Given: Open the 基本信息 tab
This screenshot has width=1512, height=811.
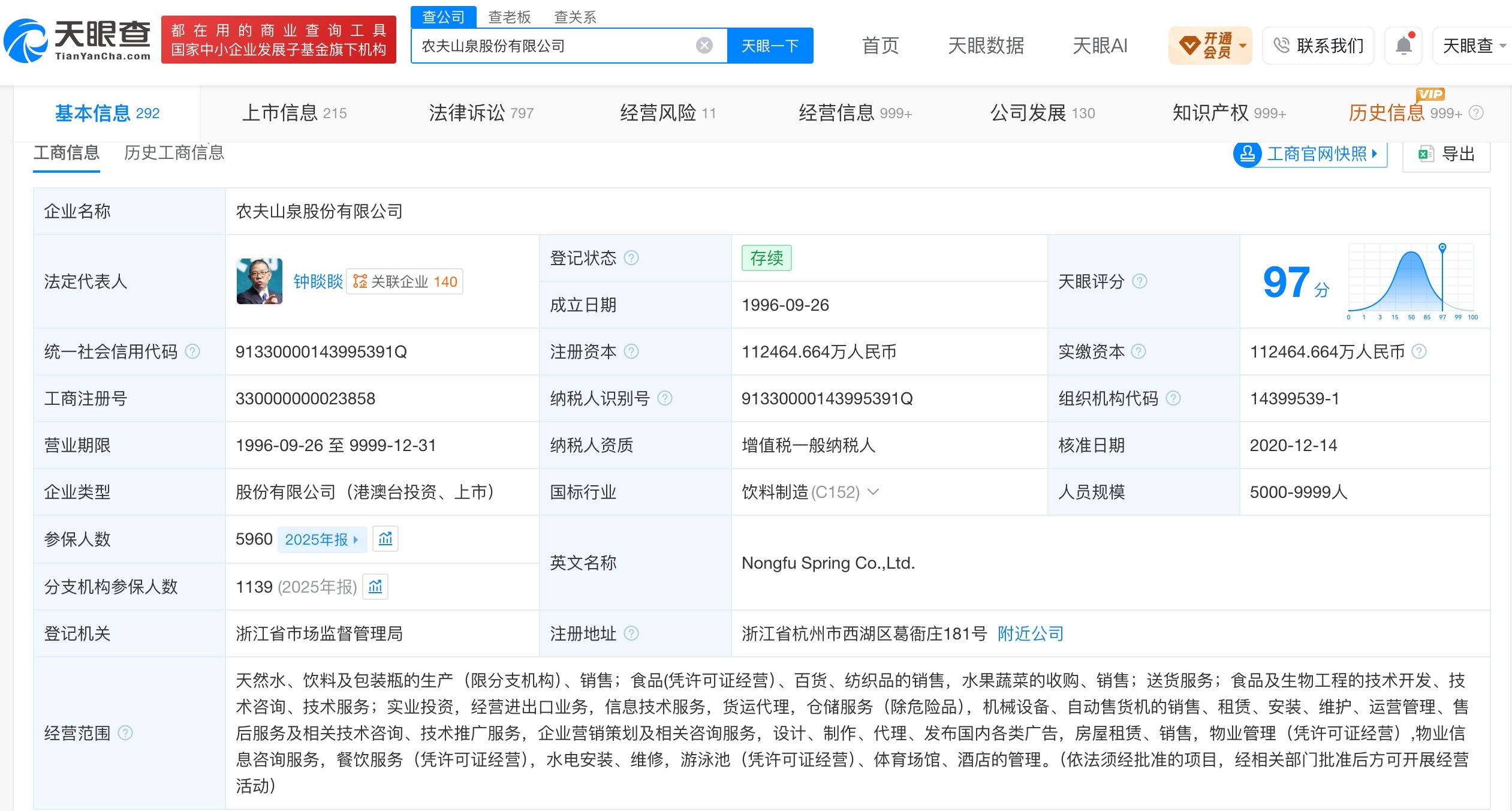Looking at the screenshot, I should [x=107, y=113].
